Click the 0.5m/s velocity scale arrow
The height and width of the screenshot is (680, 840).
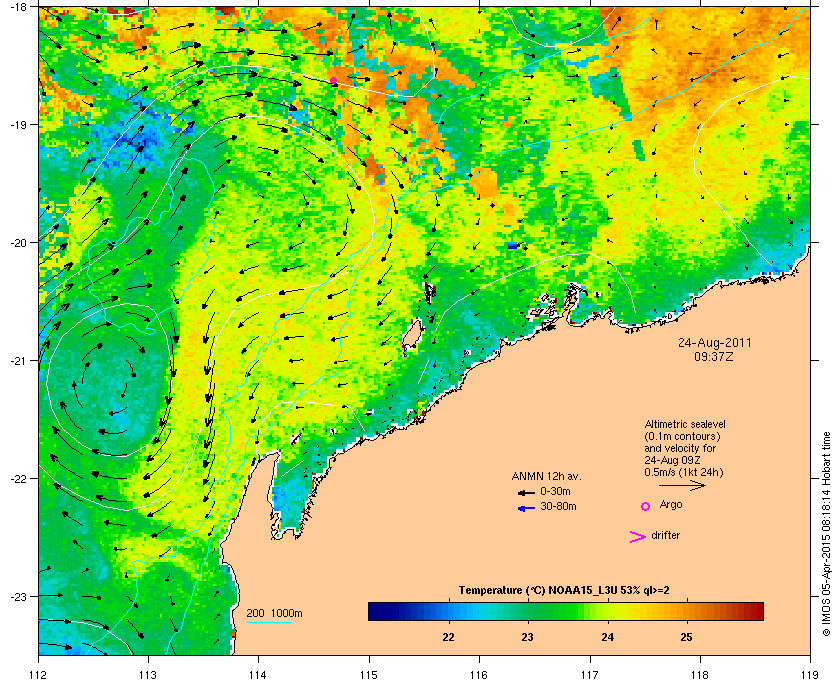(682, 485)
